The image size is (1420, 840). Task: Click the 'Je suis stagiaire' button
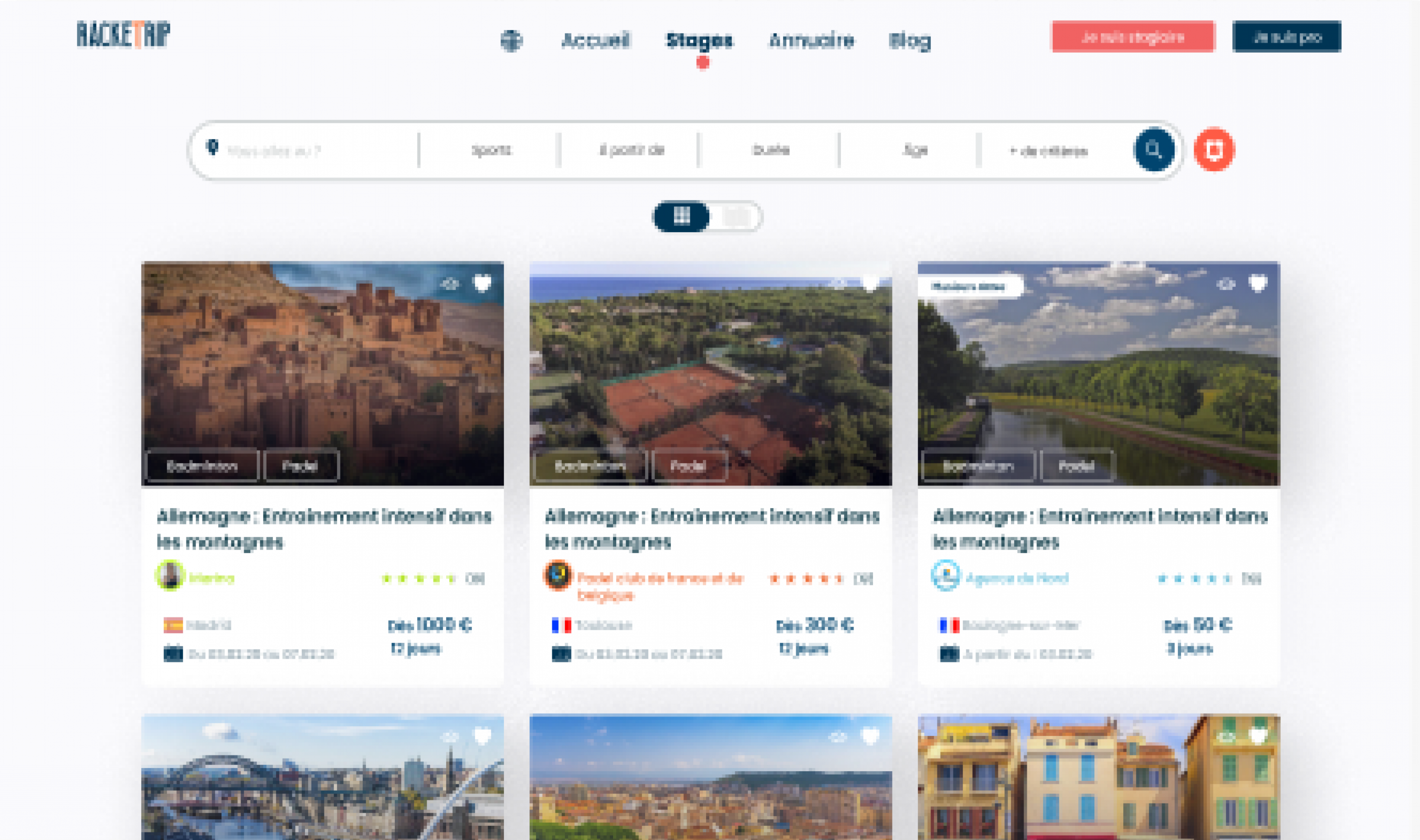tap(1133, 37)
